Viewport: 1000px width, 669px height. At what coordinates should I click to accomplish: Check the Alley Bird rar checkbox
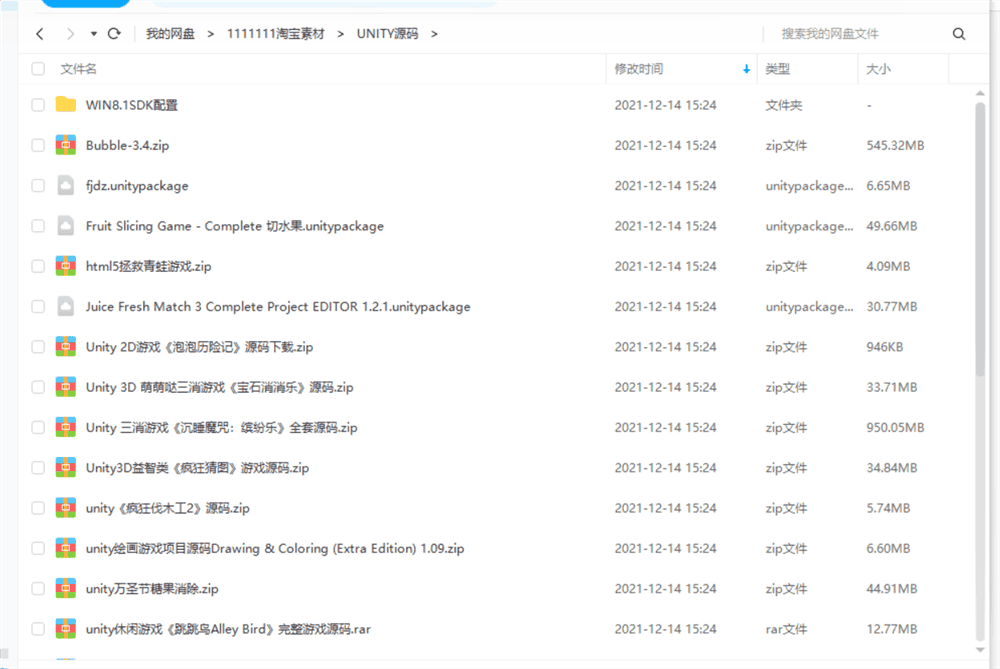38,629
